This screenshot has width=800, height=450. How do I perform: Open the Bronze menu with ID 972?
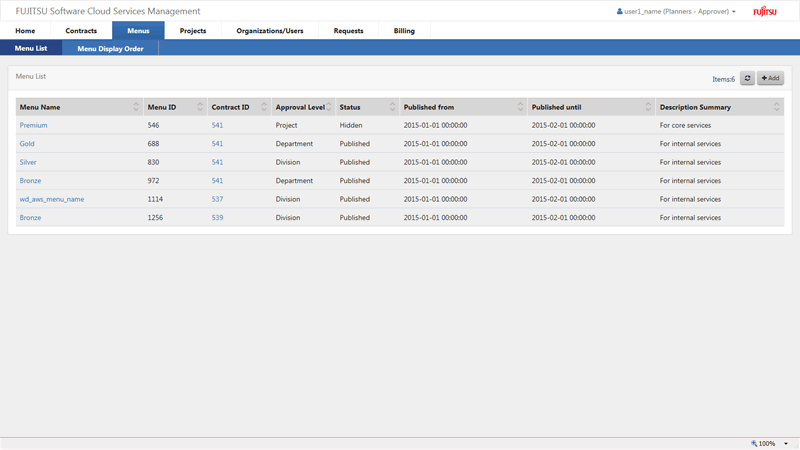[30, 181]
